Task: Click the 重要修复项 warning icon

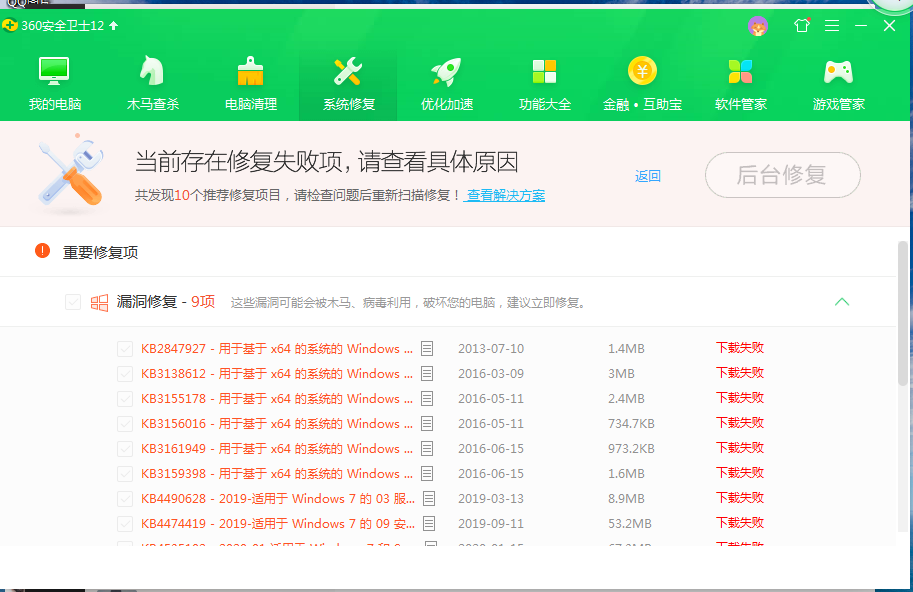Action: [43, 251]
